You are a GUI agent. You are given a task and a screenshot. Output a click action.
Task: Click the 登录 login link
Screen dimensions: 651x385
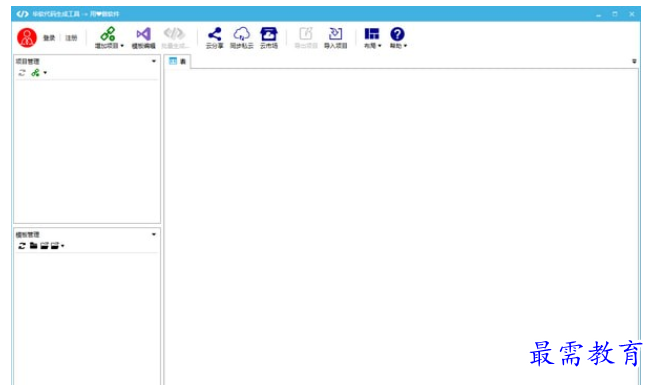tap(49, 38)
